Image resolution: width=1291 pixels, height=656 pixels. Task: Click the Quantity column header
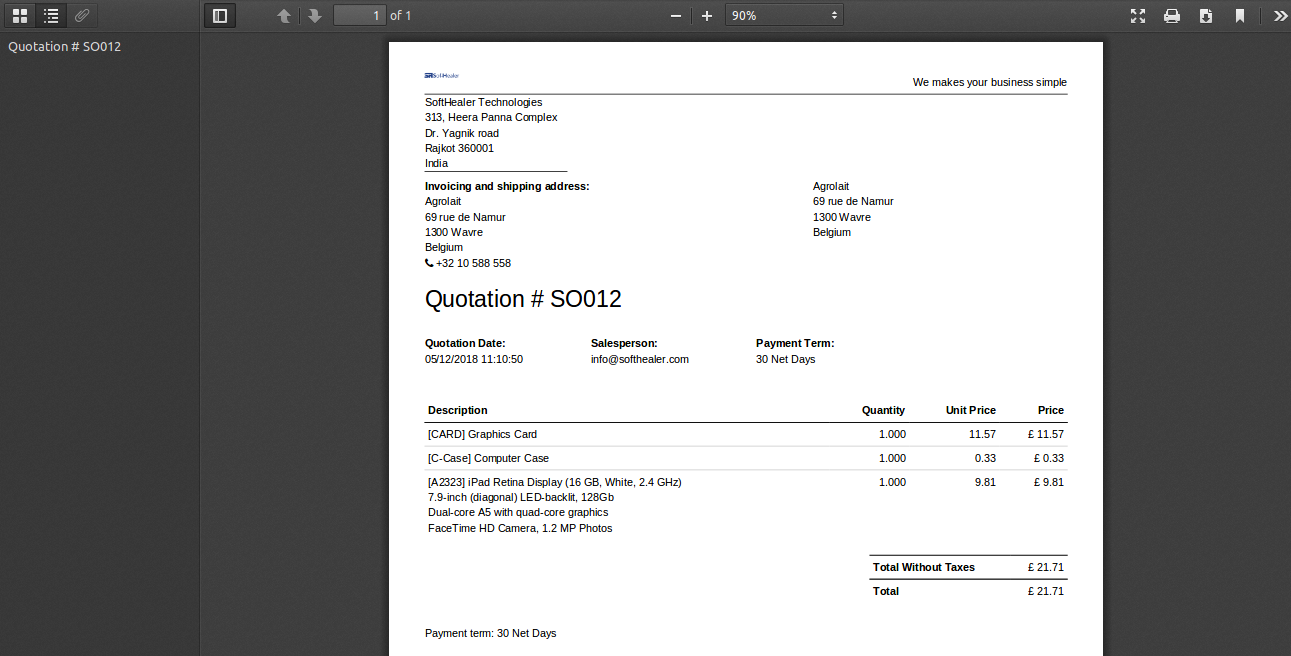click(884, 410)
